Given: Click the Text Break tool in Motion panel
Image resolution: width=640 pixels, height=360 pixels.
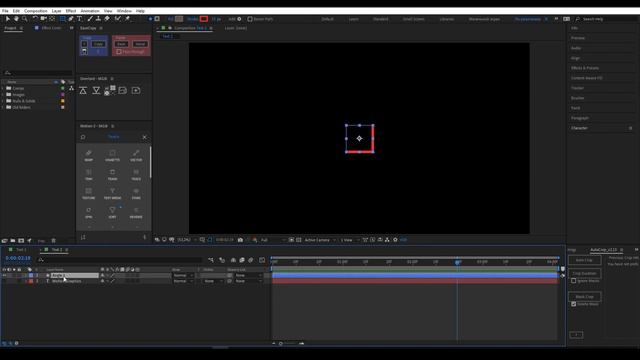Looking at the screenshot, I should 112,193.
